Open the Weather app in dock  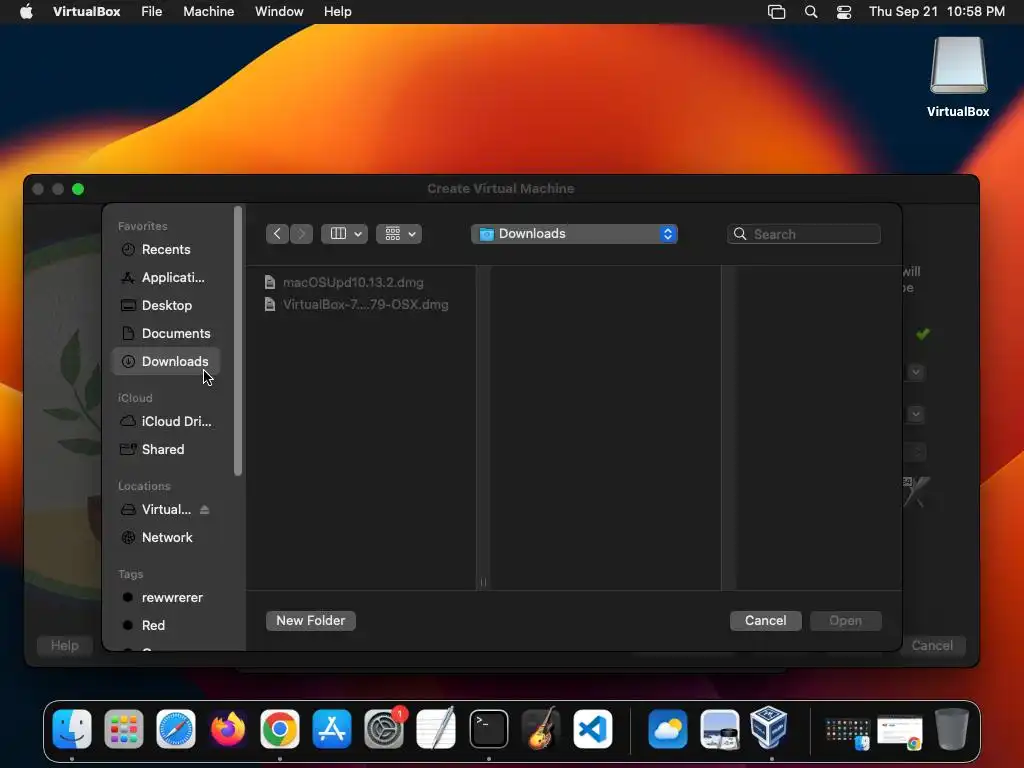[667, 728]
